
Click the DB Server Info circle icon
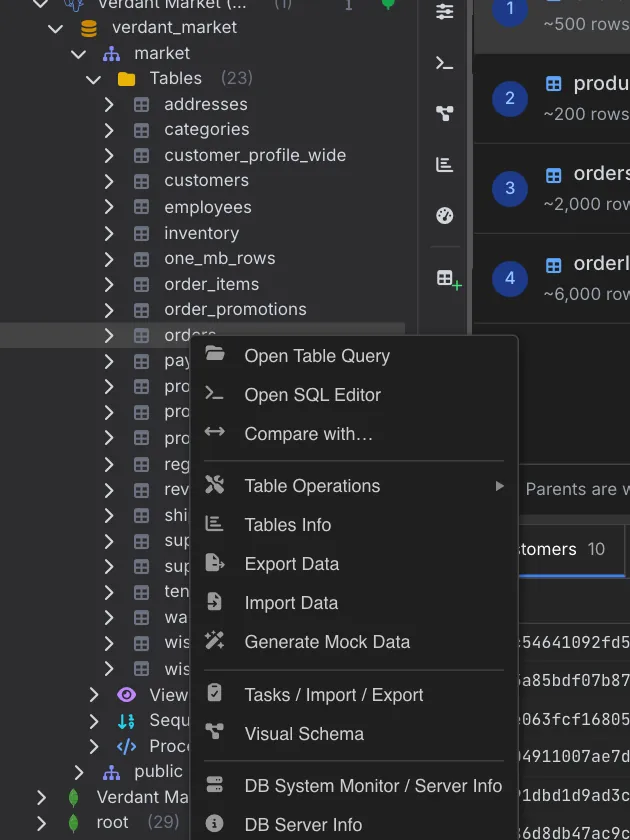(x=214, y=823)
